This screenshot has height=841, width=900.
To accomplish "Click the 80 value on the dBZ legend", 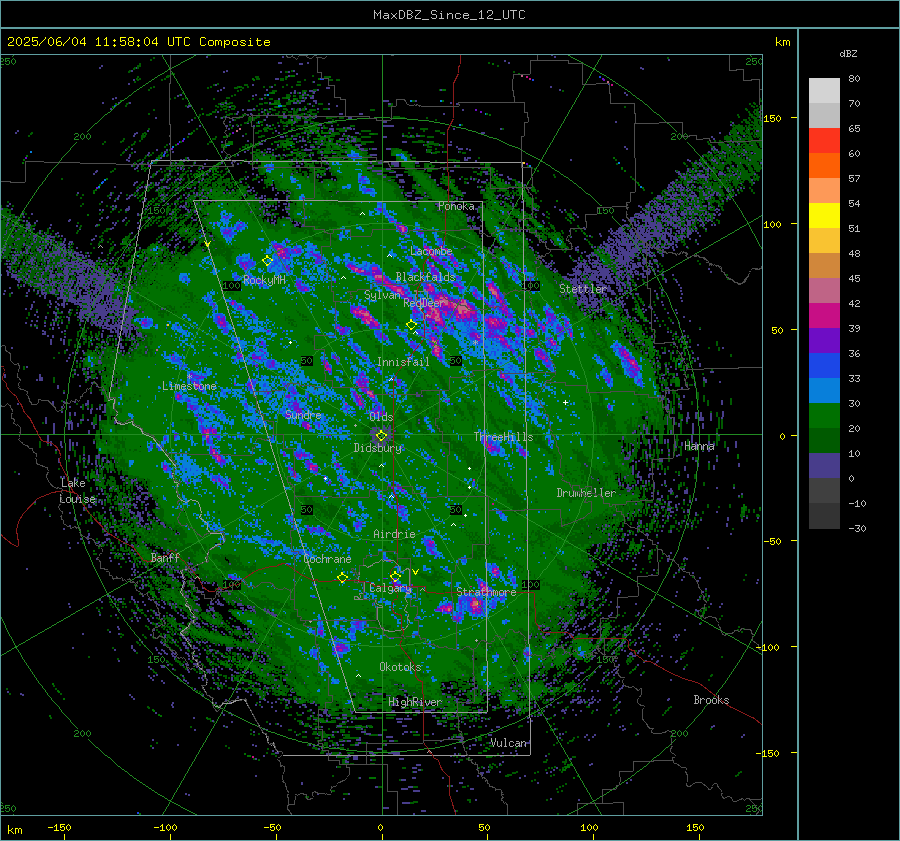I will pos(854,79).
